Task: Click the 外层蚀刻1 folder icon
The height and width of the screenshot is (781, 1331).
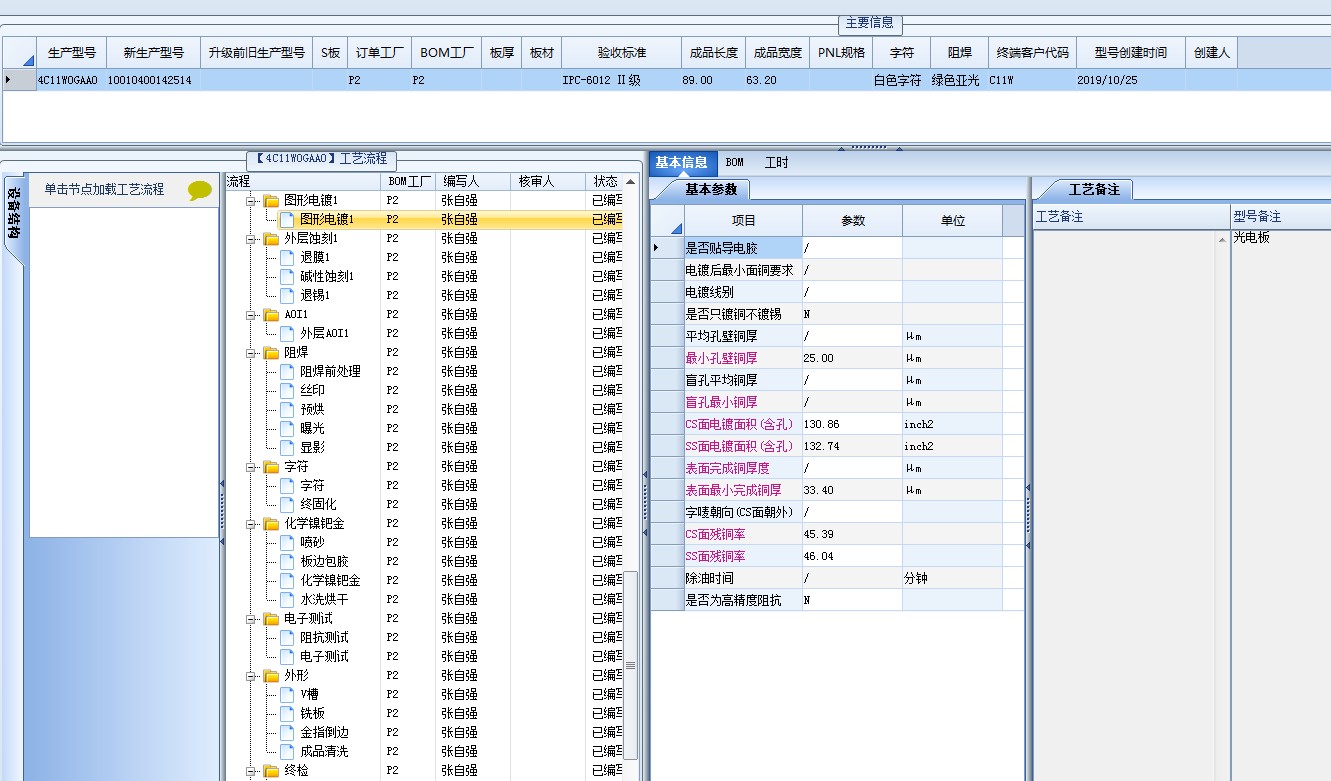Action: tap(271, 239)
